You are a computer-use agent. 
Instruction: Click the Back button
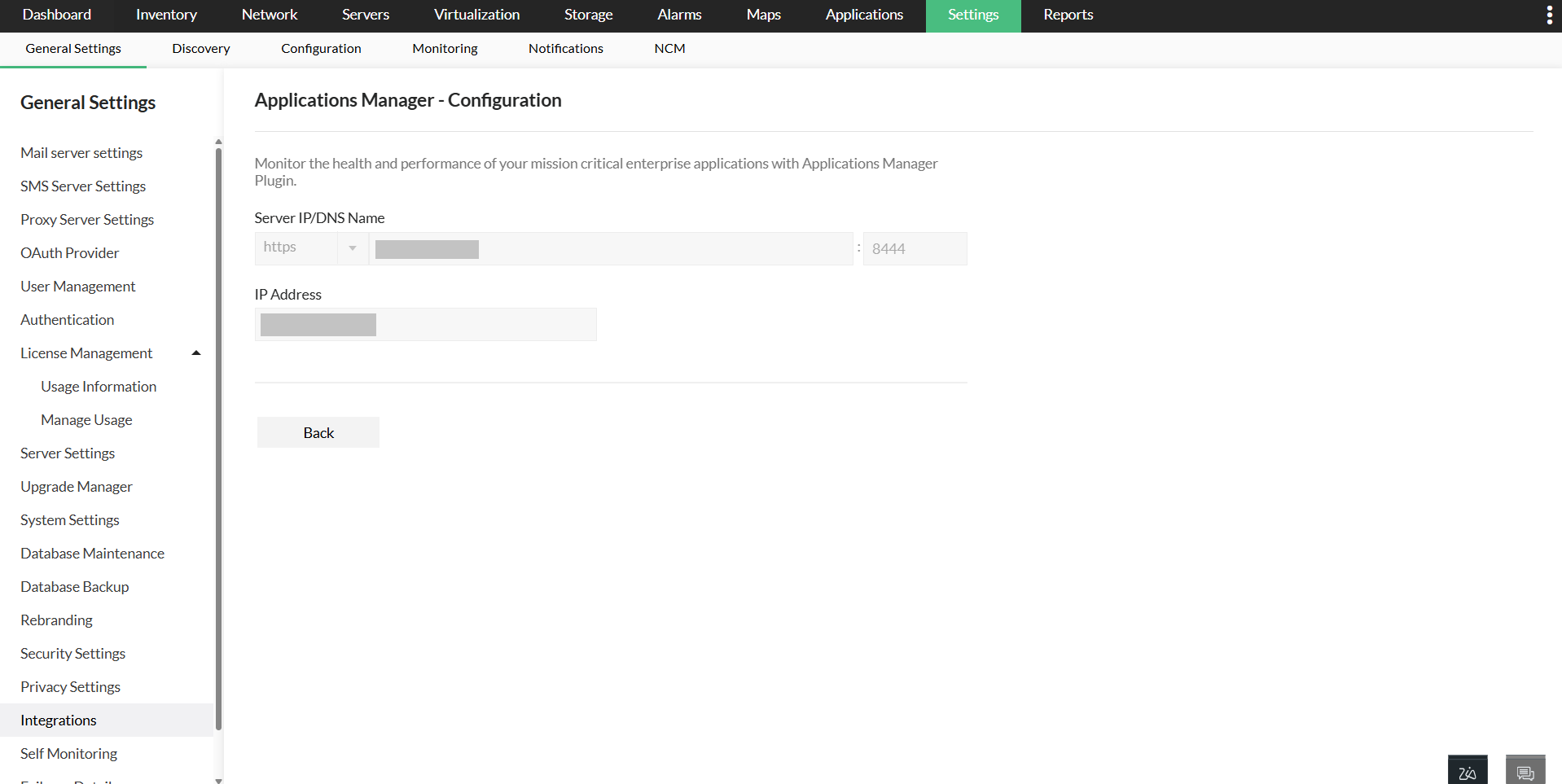(x=318, y=432)
